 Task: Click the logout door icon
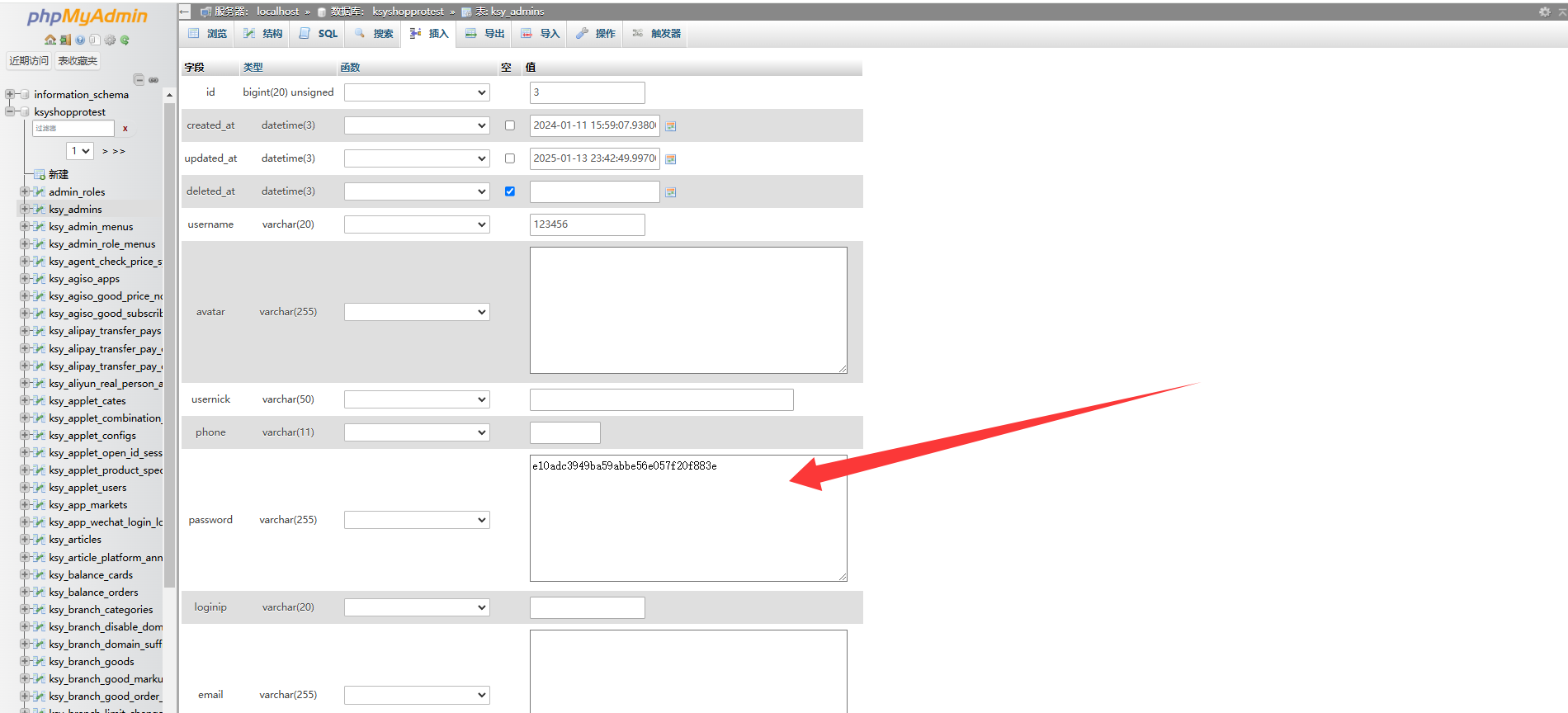pyautogui.click(x=65, y=40)
